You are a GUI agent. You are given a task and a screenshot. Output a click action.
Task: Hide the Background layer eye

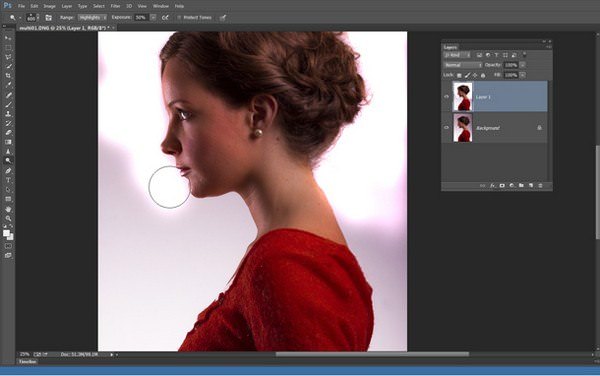446,128
